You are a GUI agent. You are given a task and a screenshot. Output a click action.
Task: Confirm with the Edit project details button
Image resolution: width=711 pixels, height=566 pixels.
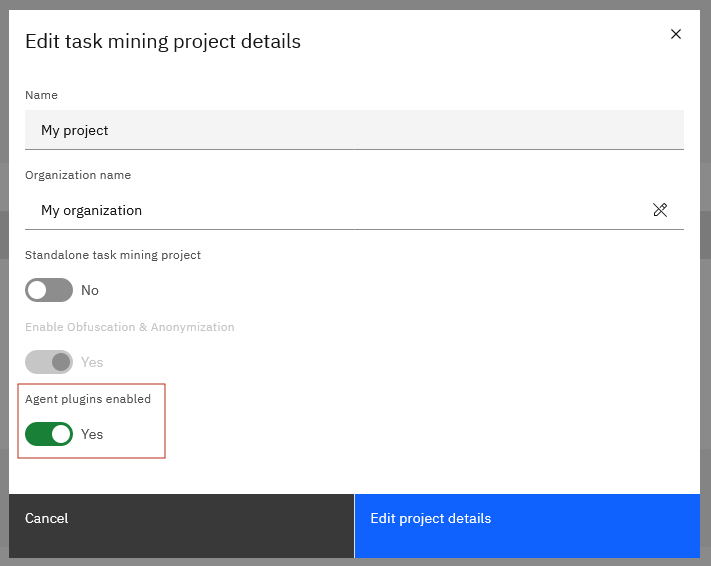pyautogui.click(x=527, y=519)
